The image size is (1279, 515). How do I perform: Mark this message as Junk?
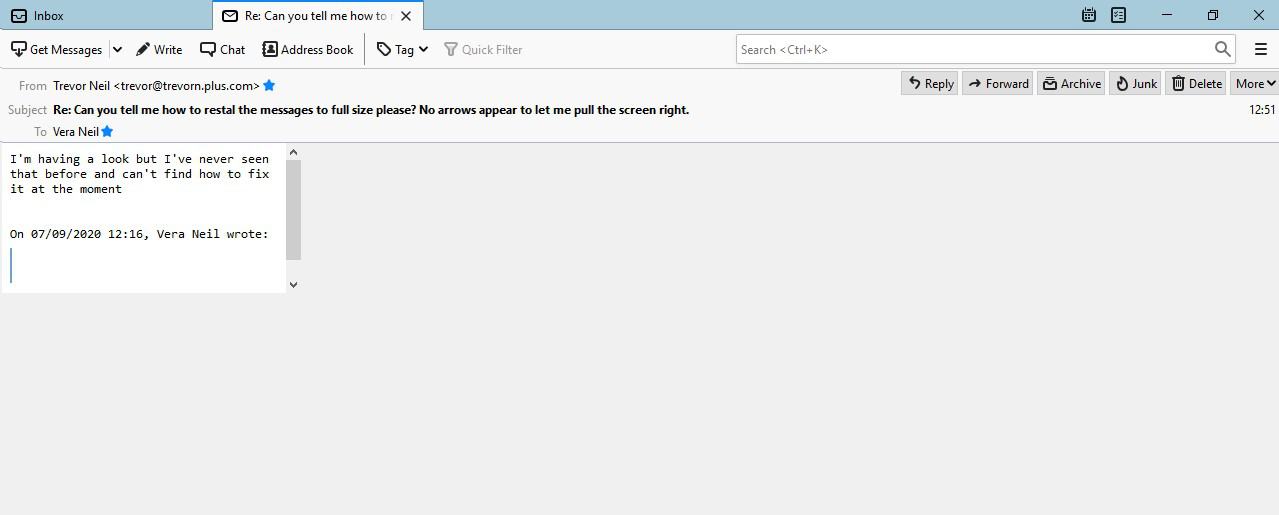point(1135,84)
